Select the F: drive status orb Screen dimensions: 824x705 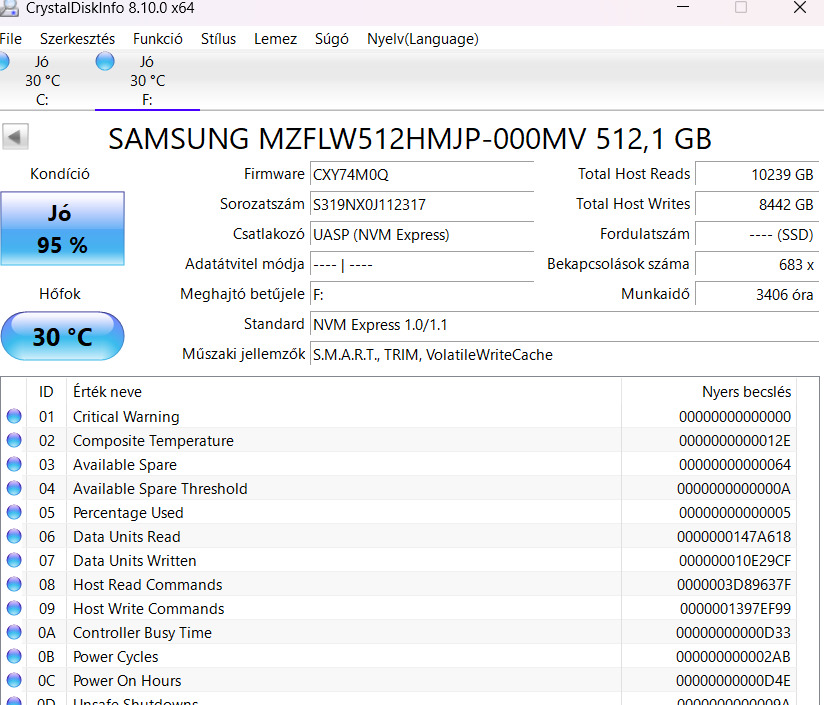(x=105, y=61)
